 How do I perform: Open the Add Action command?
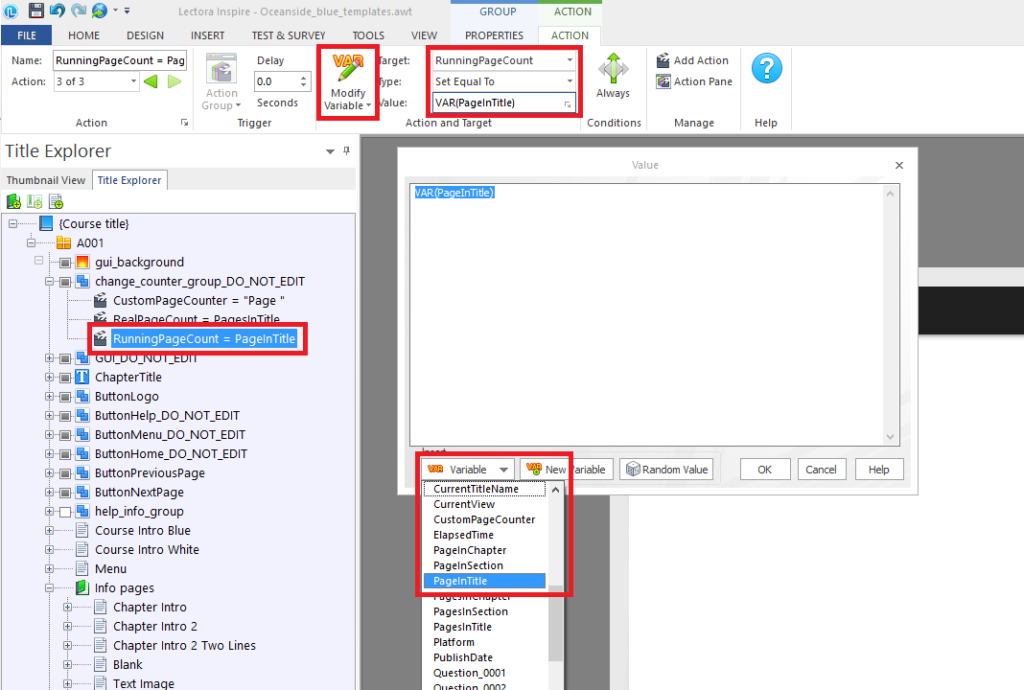coord(693,60)
